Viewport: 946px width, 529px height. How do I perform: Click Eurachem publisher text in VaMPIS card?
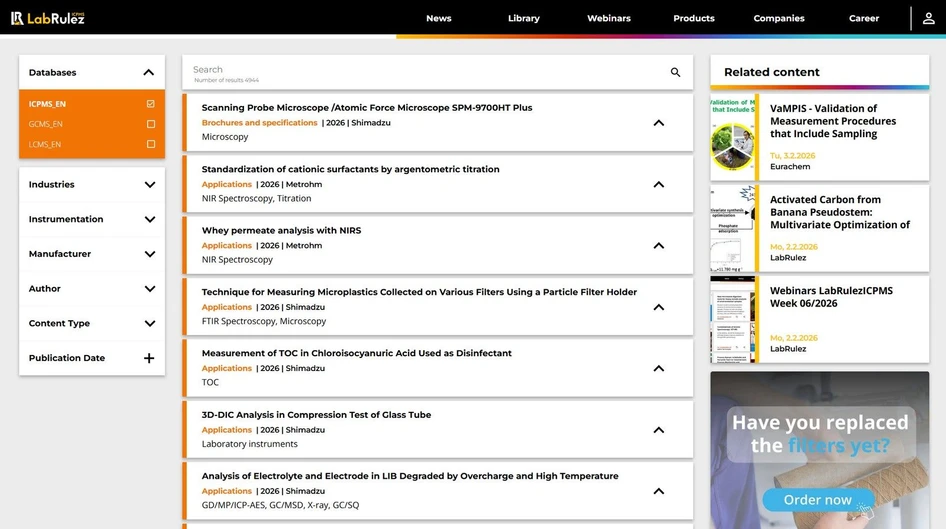[790, 166]
